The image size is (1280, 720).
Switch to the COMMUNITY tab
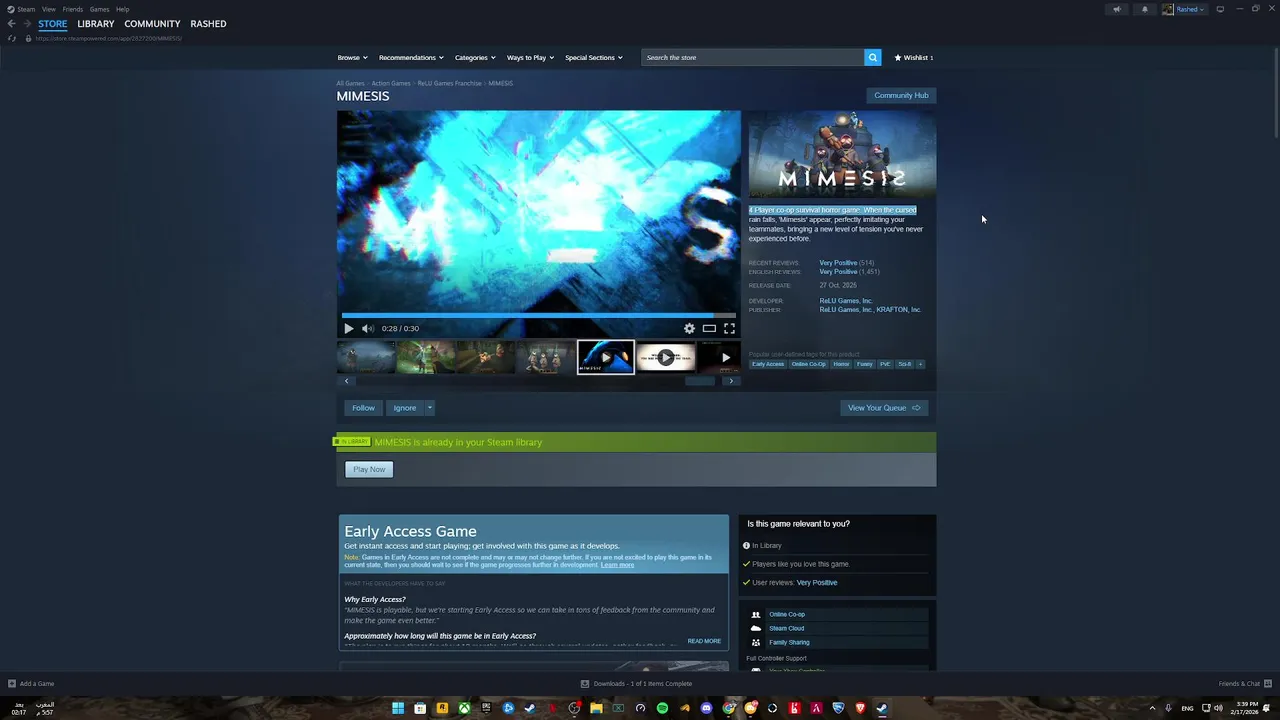tap(152, 24)
